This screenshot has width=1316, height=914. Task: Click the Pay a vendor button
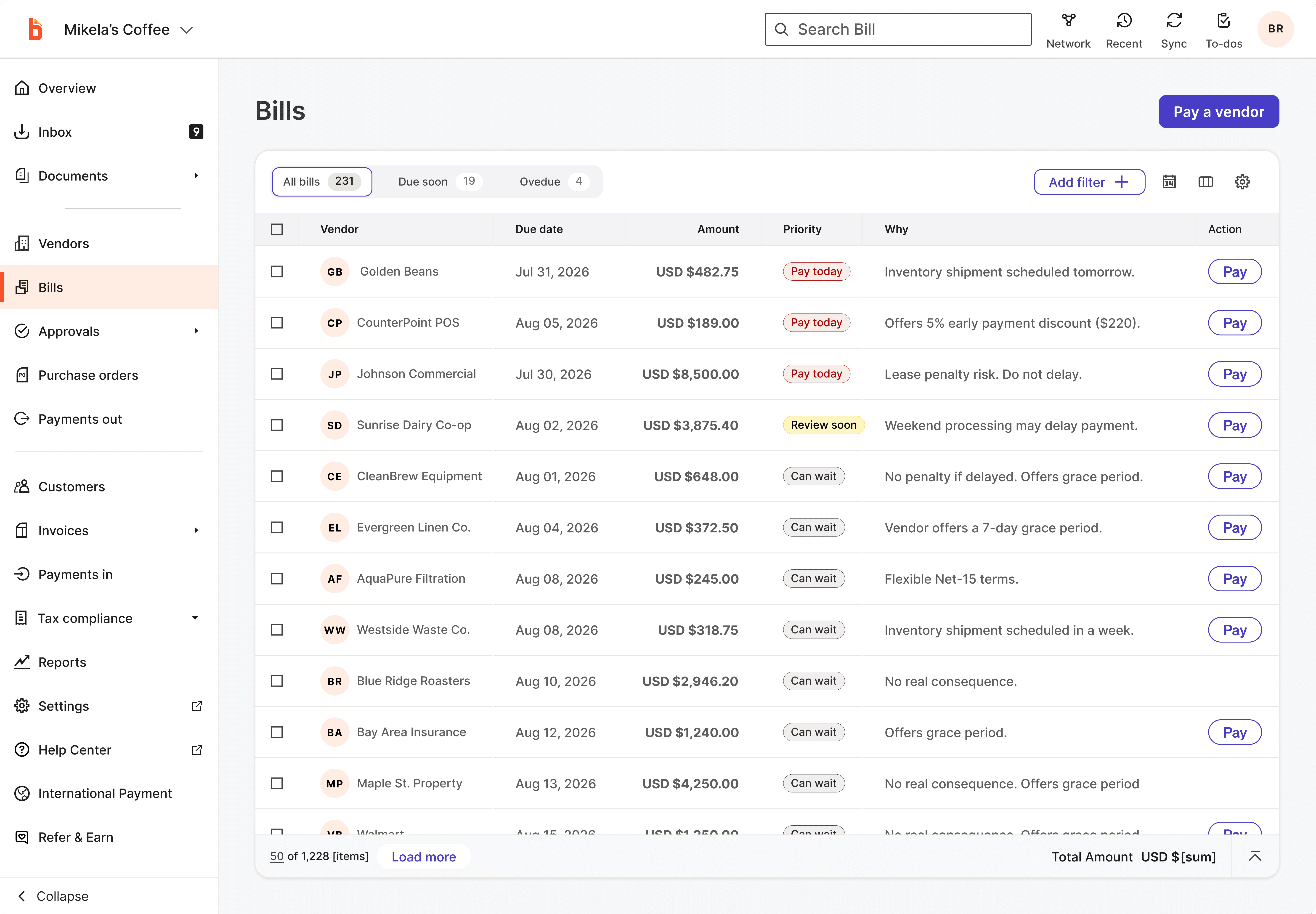1219,112
